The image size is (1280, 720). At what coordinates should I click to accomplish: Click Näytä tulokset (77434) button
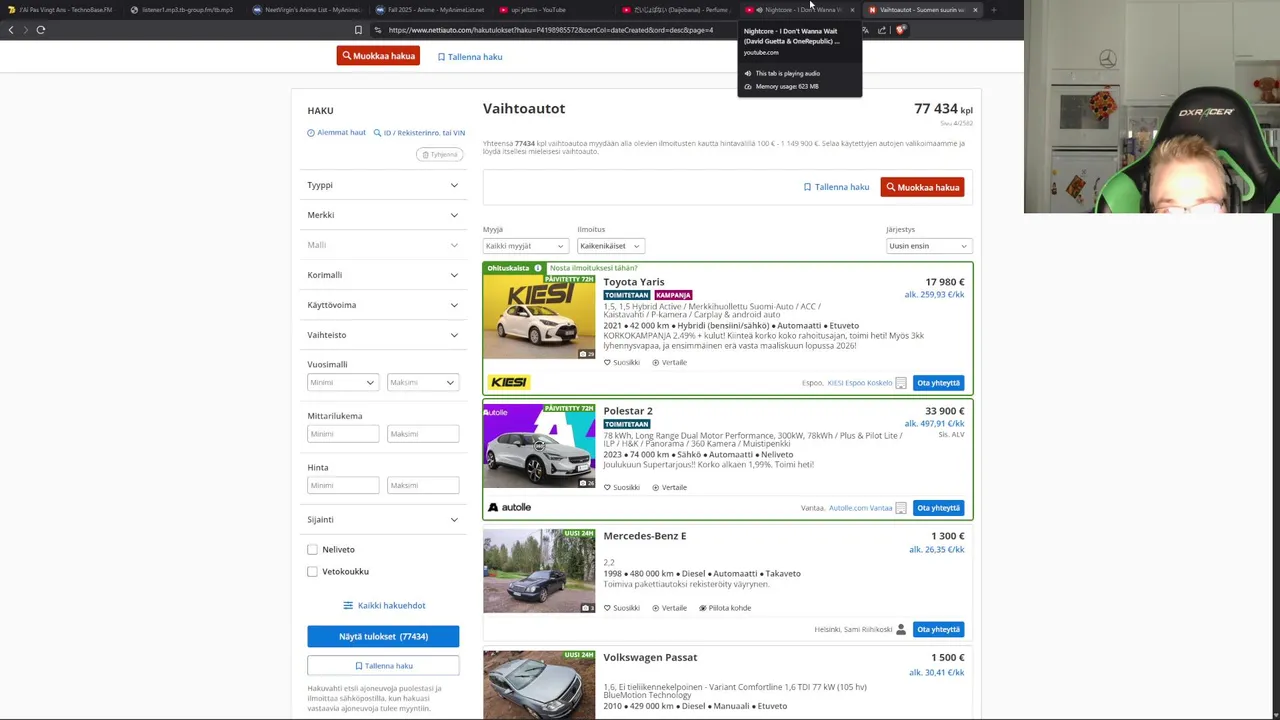[383, 636]
